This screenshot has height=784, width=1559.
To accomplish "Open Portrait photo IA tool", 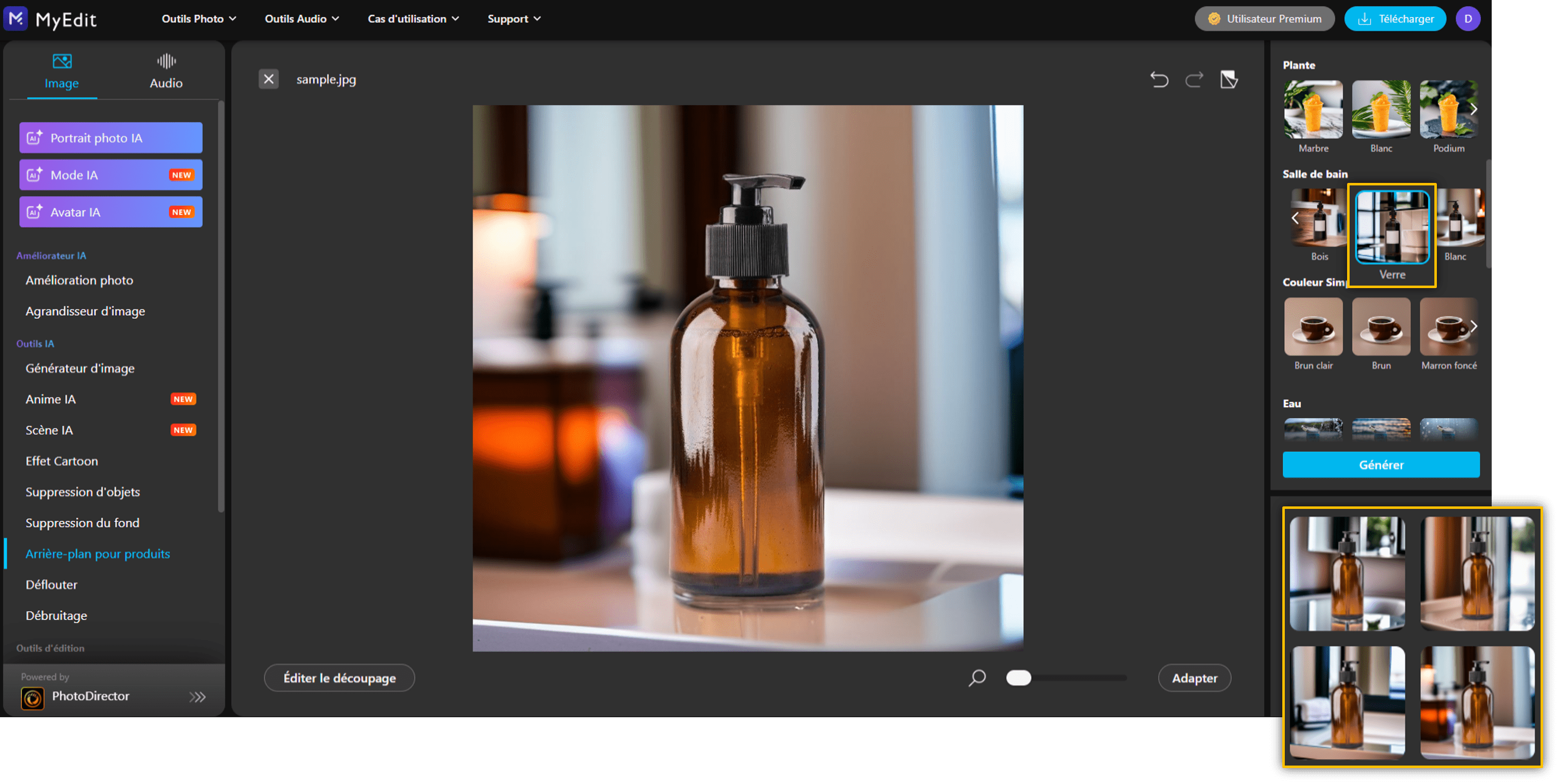I will click(x=110, y=138).
